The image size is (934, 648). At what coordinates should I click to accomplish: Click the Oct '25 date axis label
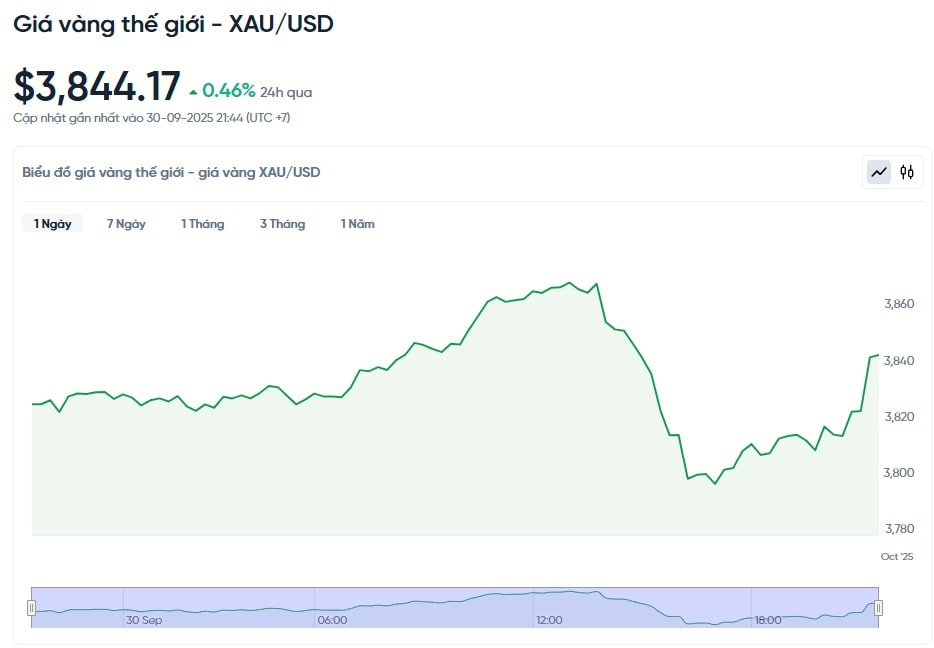click(897, 556)
